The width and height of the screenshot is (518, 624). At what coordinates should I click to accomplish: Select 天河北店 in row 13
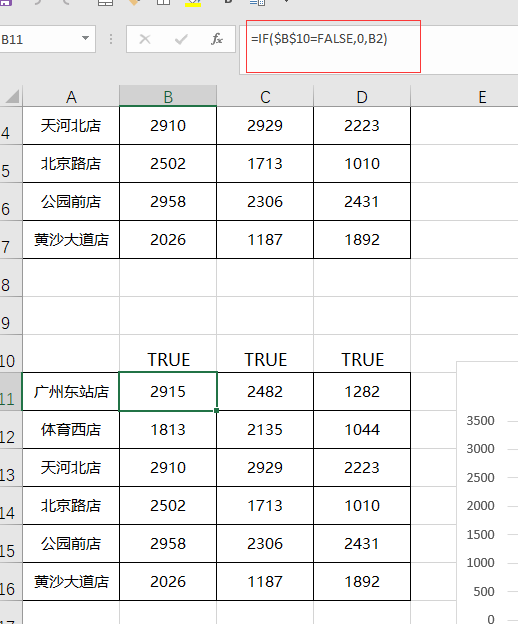coord(71,468)
